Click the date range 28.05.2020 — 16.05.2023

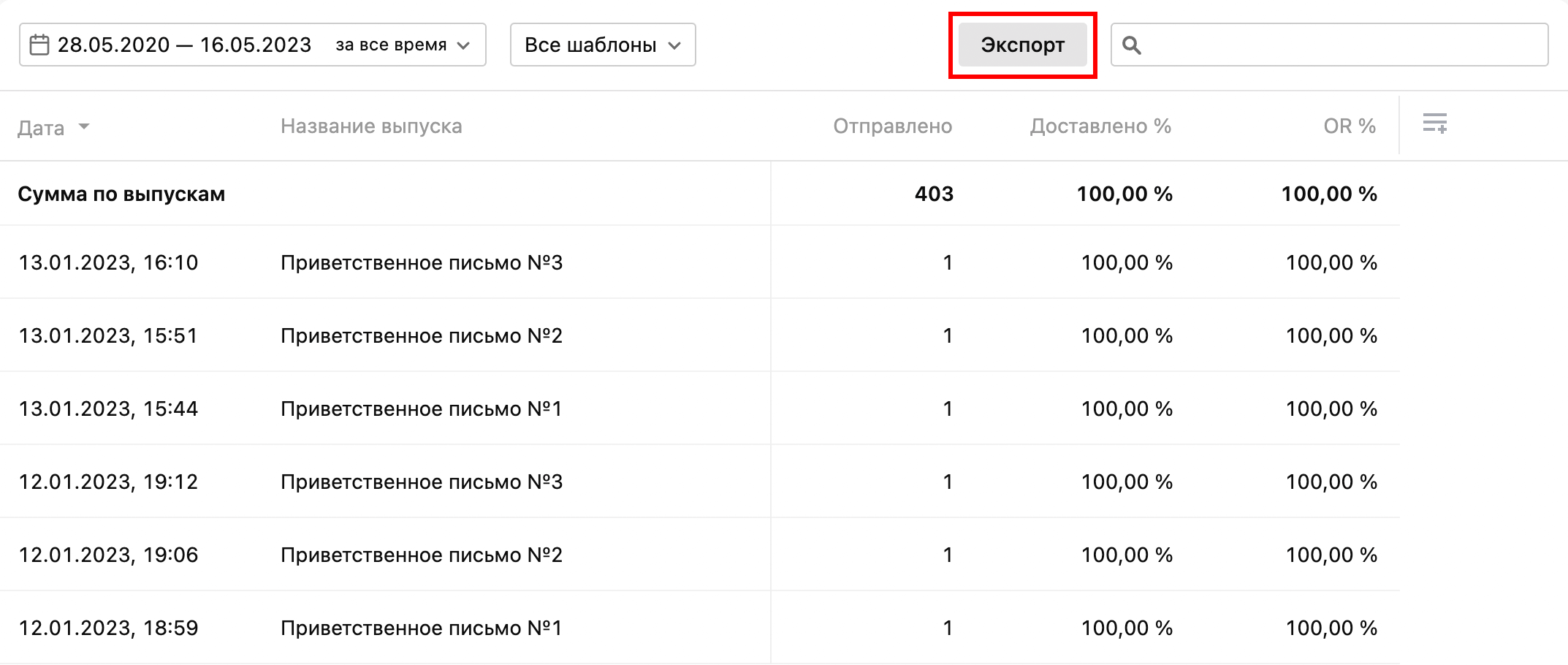184,44
